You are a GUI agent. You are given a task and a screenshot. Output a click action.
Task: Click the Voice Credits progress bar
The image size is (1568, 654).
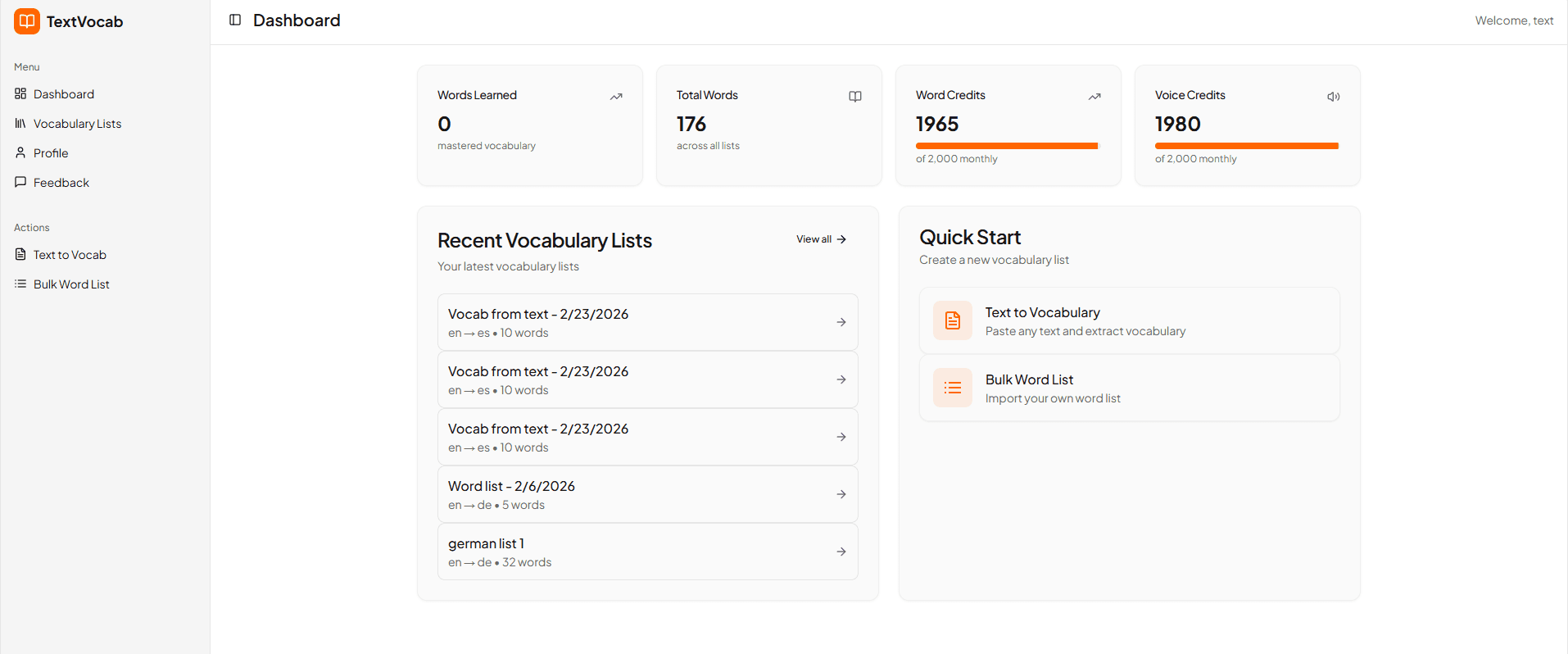pyautogui.click(x=1247, y=146)
